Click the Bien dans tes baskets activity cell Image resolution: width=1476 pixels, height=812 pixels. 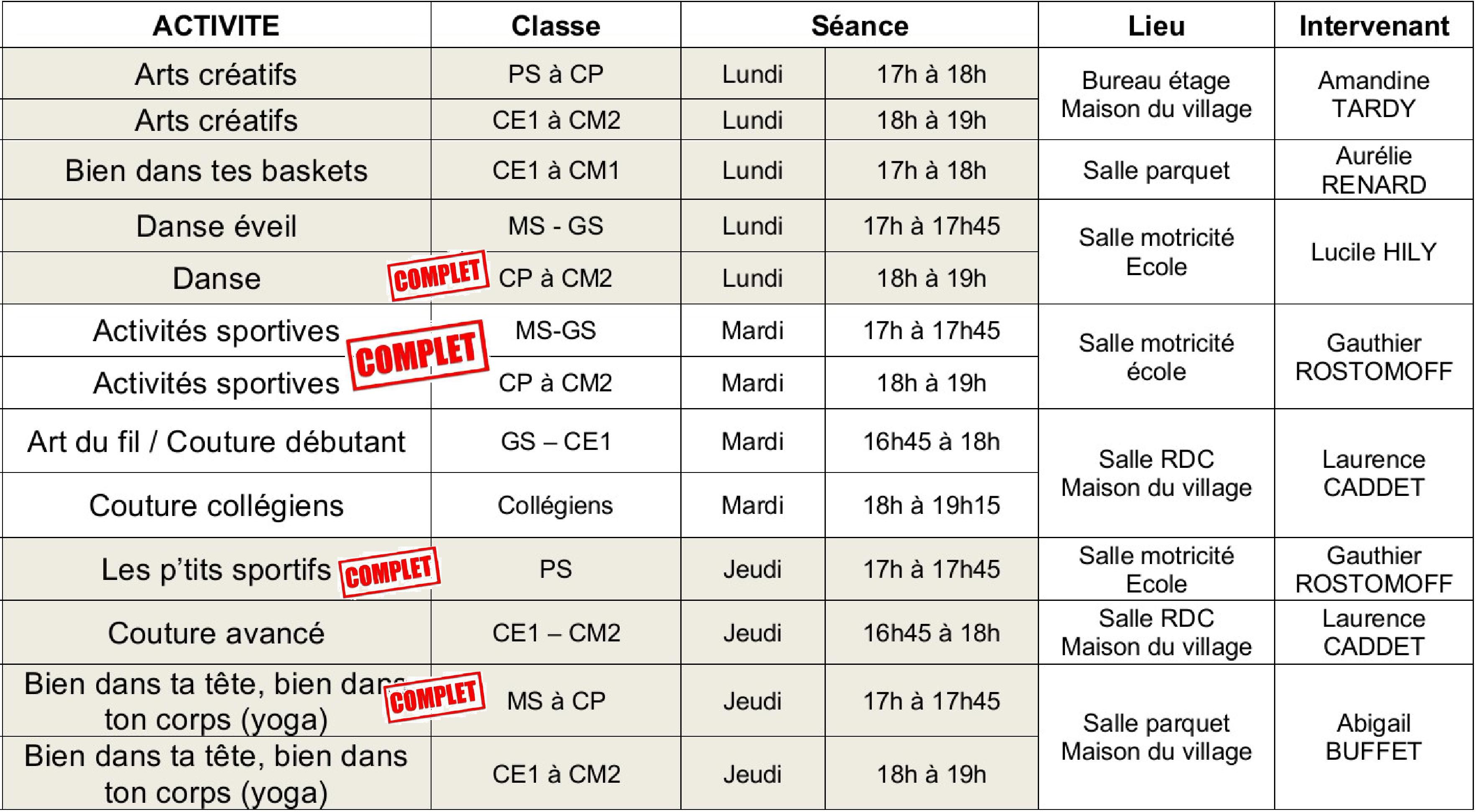[216, 170]
